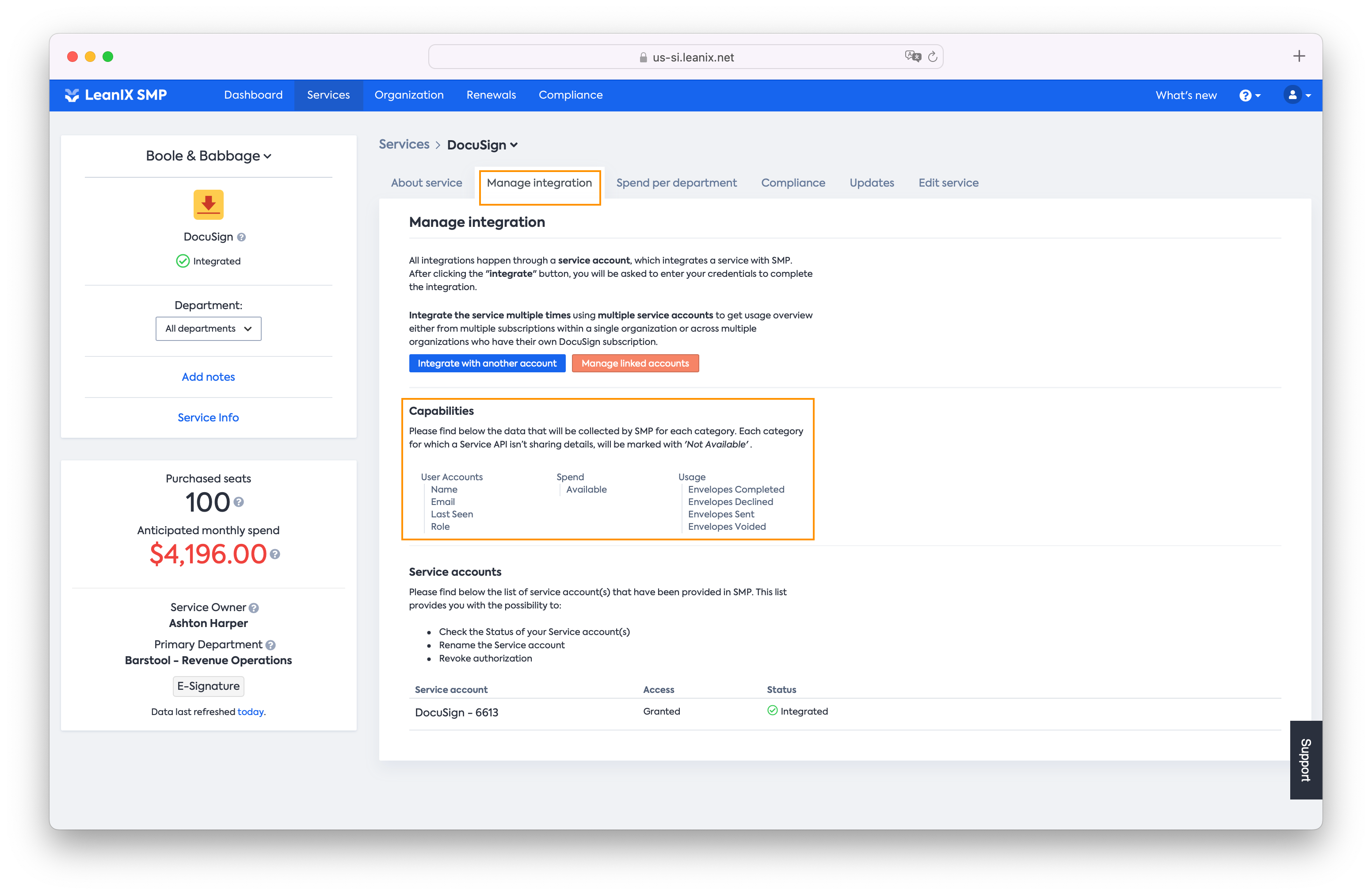Click Services breadcrumb link
1372x895 pixels.
tap(404, 144)
